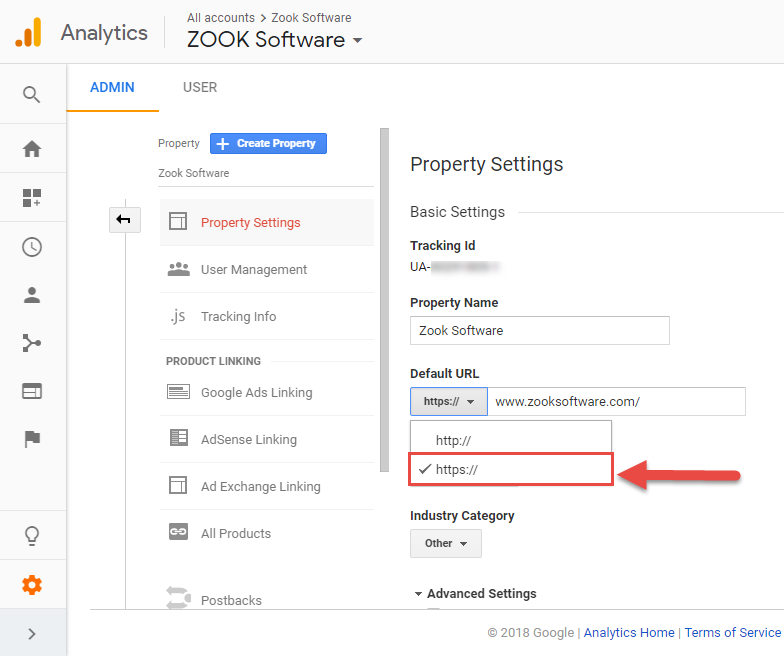Open Customization dashboards icon
784x656 pixels.
pos(32,198)
